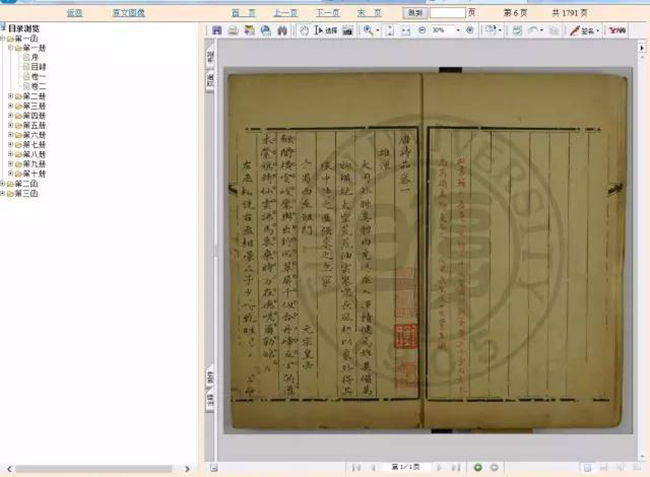
Task: Select the hand pan tool
Action: pos(304,30)
